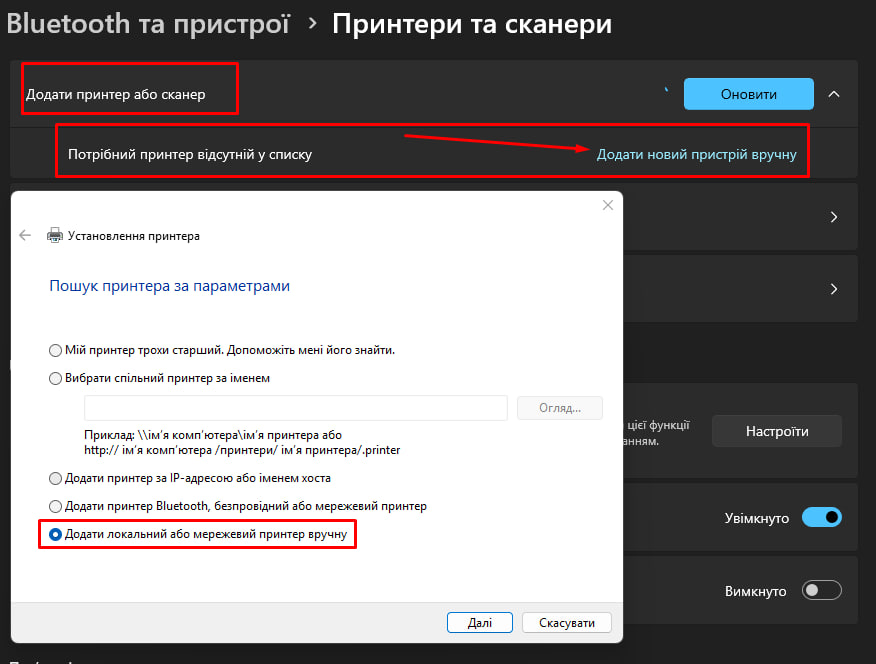
Task: Cancel with the Скасувати button
Action: point(566,622)
